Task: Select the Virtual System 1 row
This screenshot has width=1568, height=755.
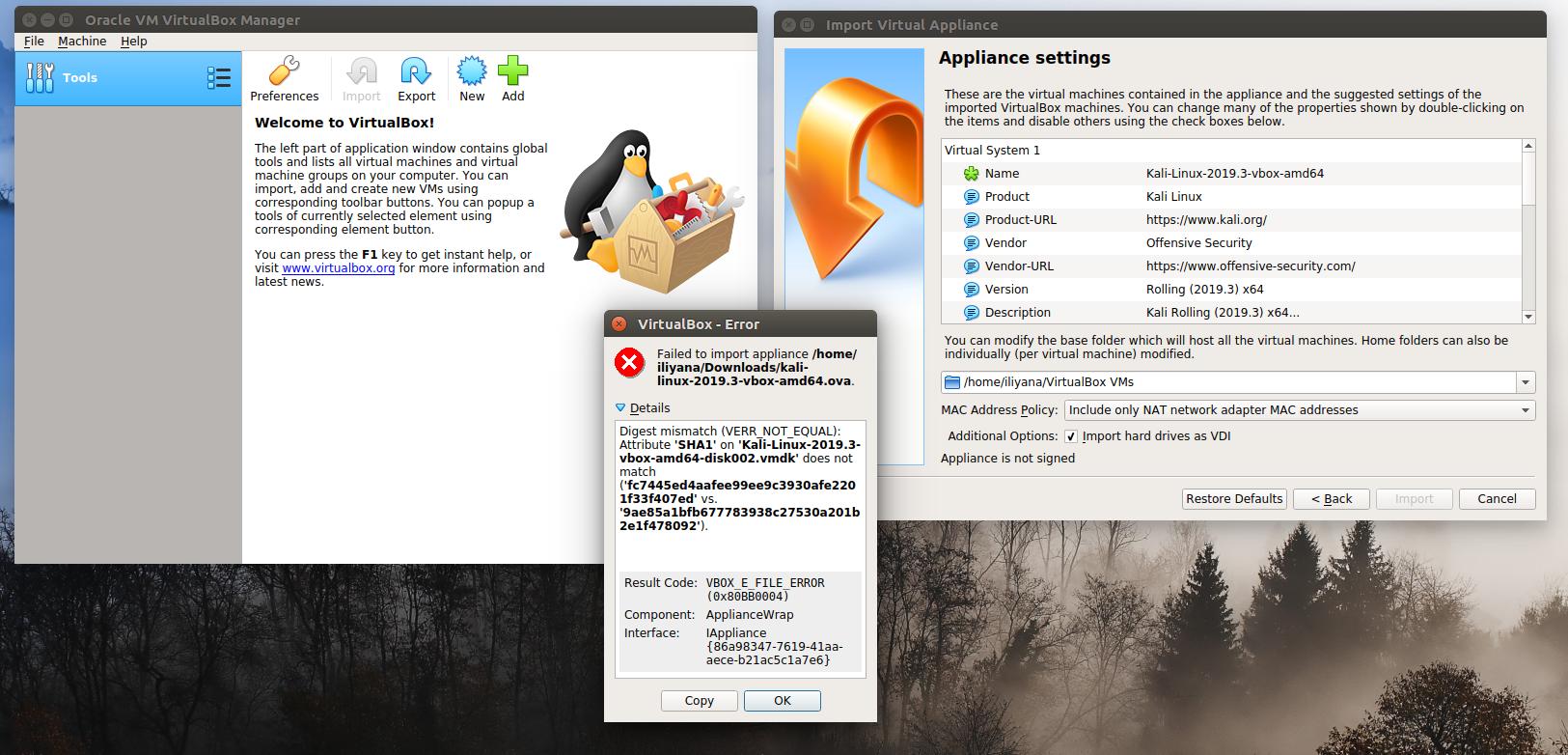Action: (x=1231, y=151)
